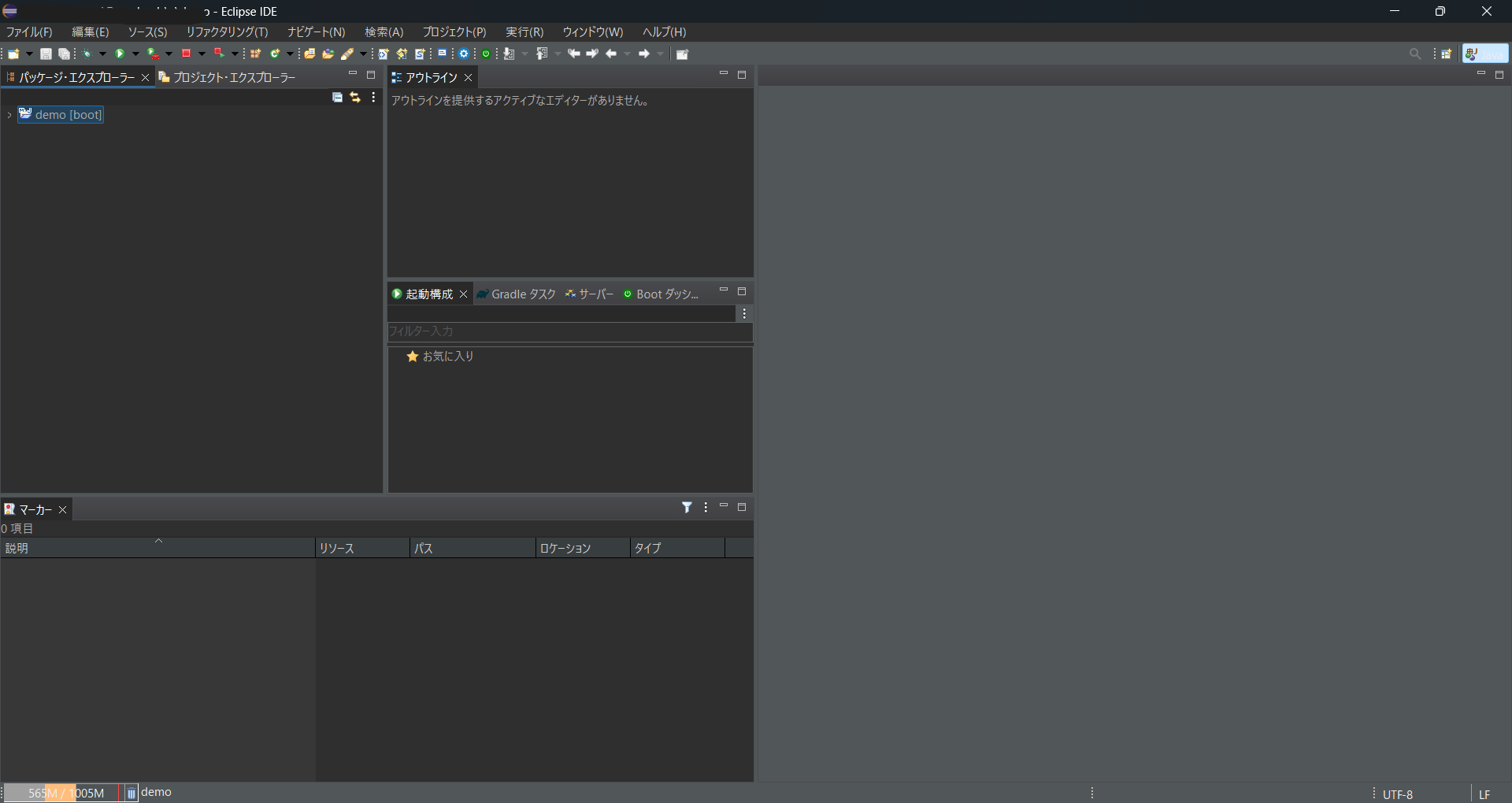
Task: Click the Debug bug icon
Action: coord(87,54)
